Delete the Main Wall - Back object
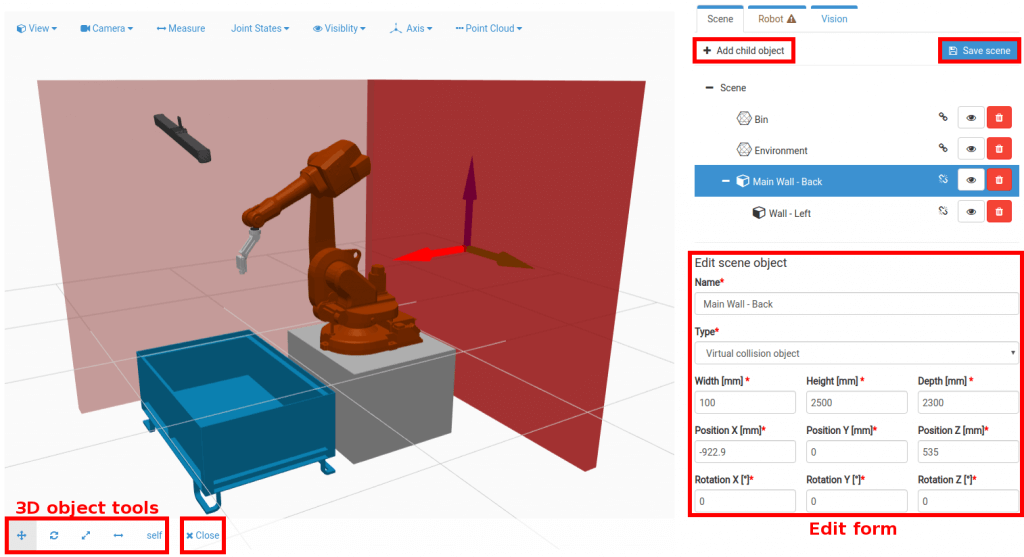 coord(999,180)
